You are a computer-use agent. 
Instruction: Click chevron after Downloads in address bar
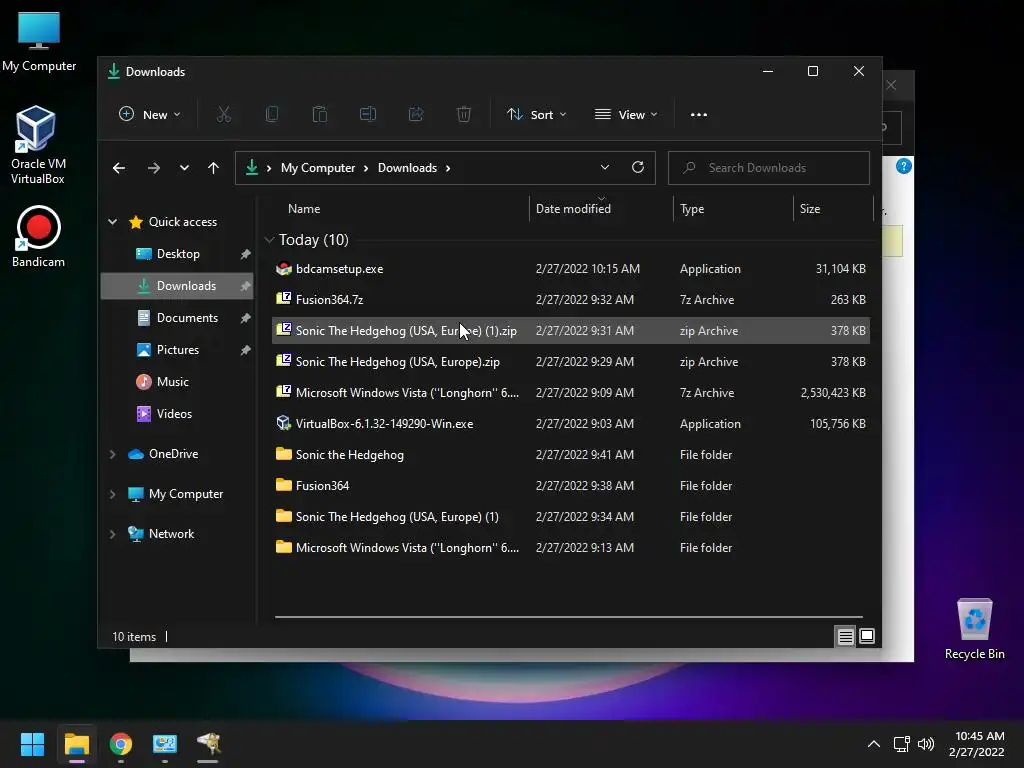[448, 168]
